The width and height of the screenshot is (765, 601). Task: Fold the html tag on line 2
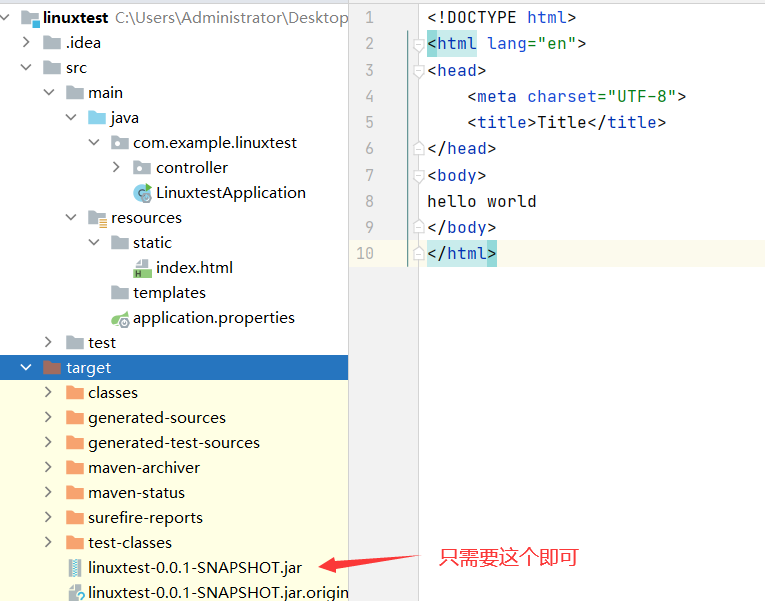click(x=418, y=45)
